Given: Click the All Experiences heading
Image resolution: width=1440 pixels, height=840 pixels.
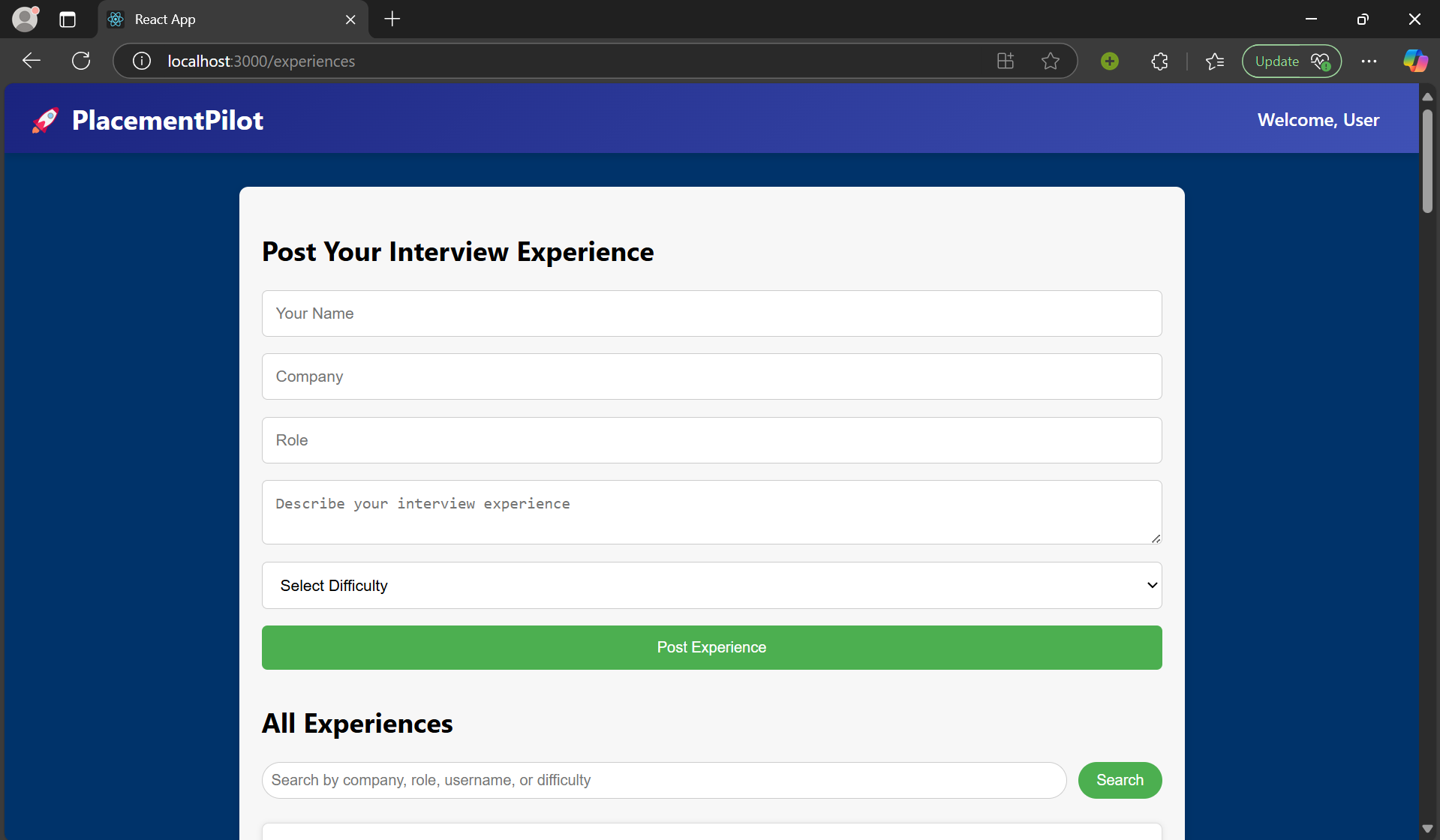Looking at the screenshot, I should [x=357, y=724].
